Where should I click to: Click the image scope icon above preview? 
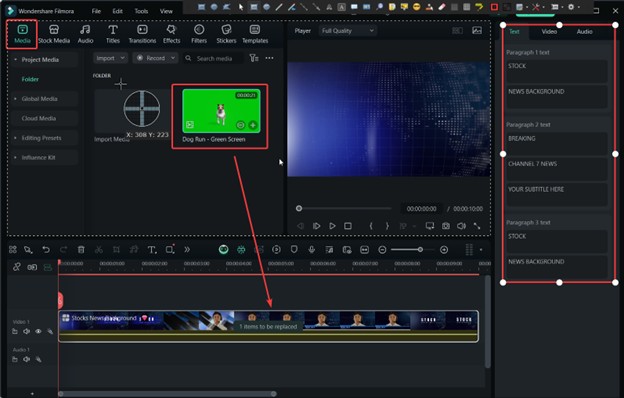pos(477,31)
